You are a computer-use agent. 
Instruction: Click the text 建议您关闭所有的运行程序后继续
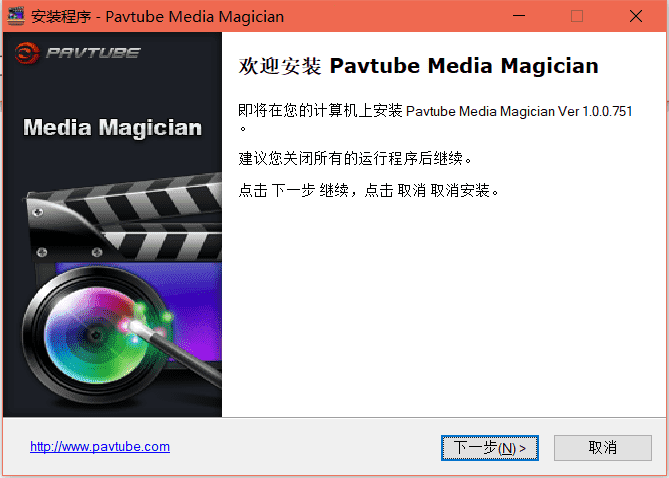point(355,159)
